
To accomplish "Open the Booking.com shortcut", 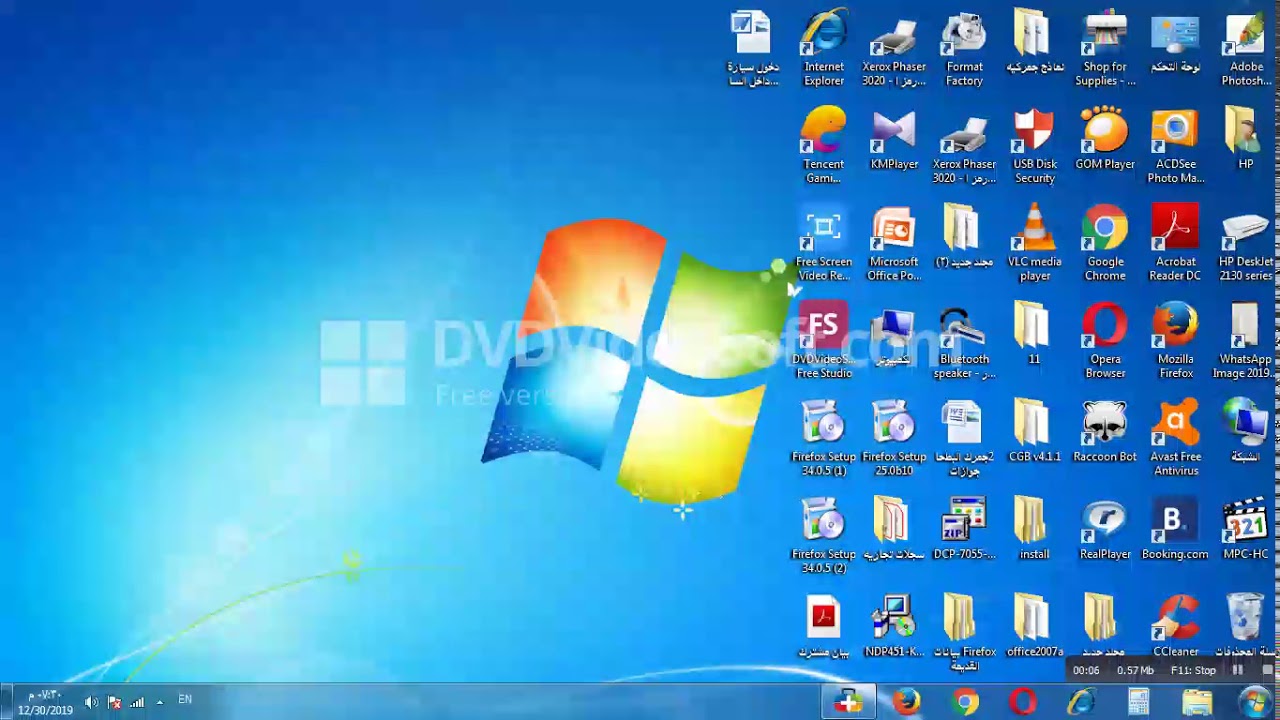I will point(1175,530).
